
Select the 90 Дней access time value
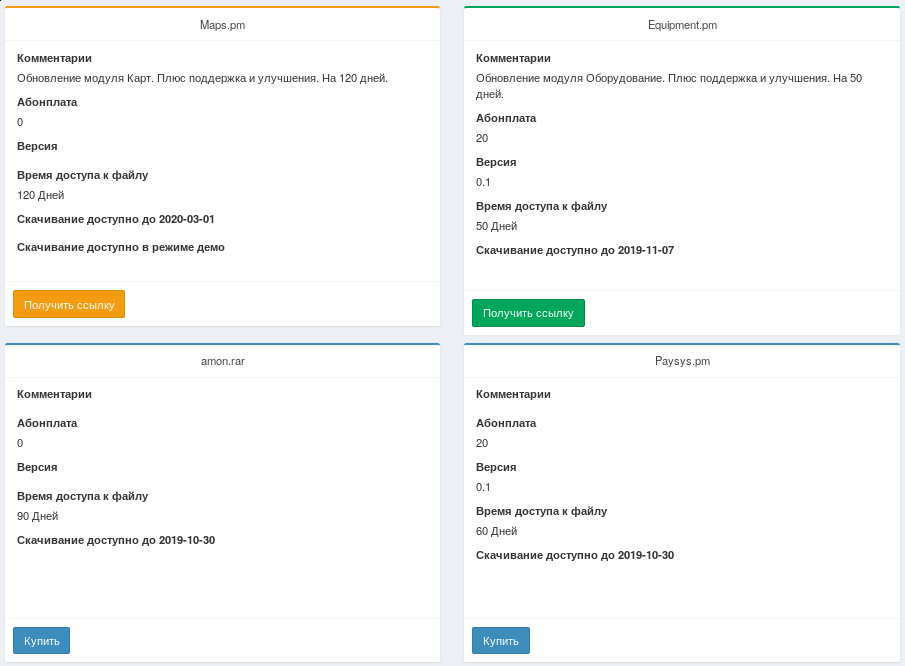coord(38,516)
